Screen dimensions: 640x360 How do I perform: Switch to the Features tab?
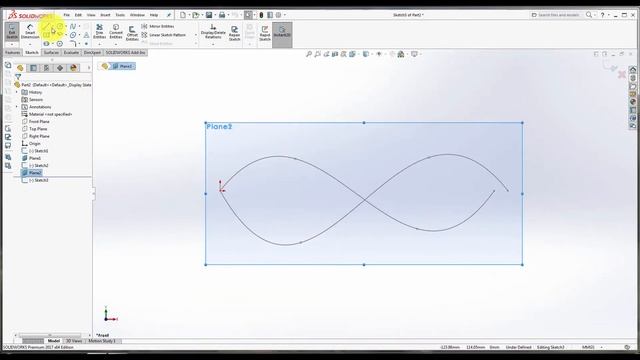[13, 53]
